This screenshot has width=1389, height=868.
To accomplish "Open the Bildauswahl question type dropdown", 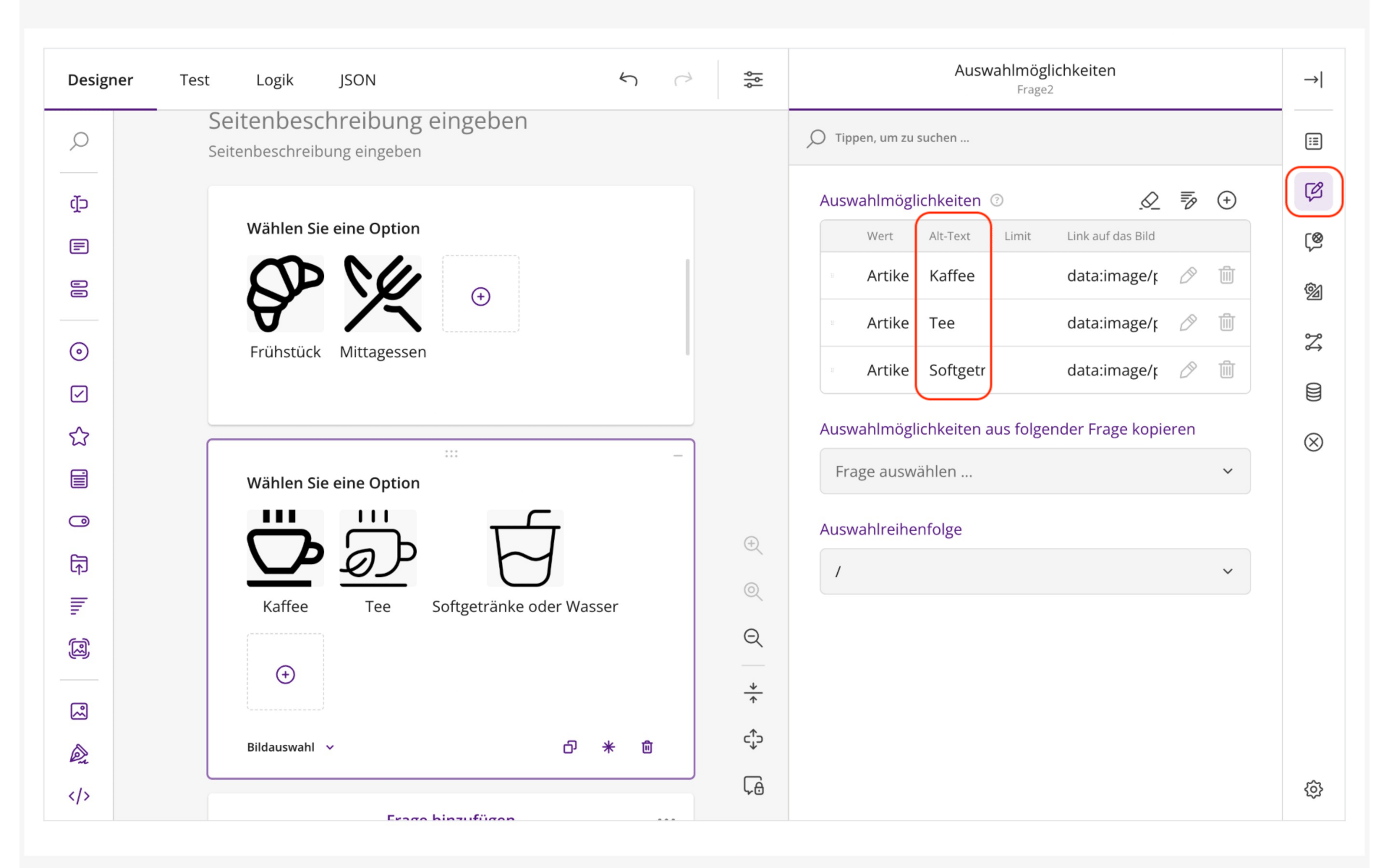I will 290,747.
